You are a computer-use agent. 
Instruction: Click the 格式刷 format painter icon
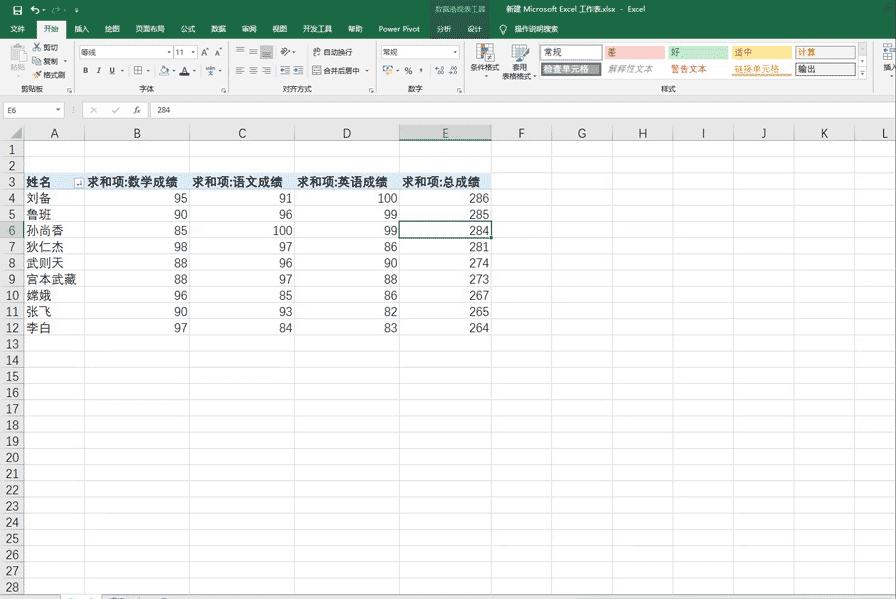(48, 75)
